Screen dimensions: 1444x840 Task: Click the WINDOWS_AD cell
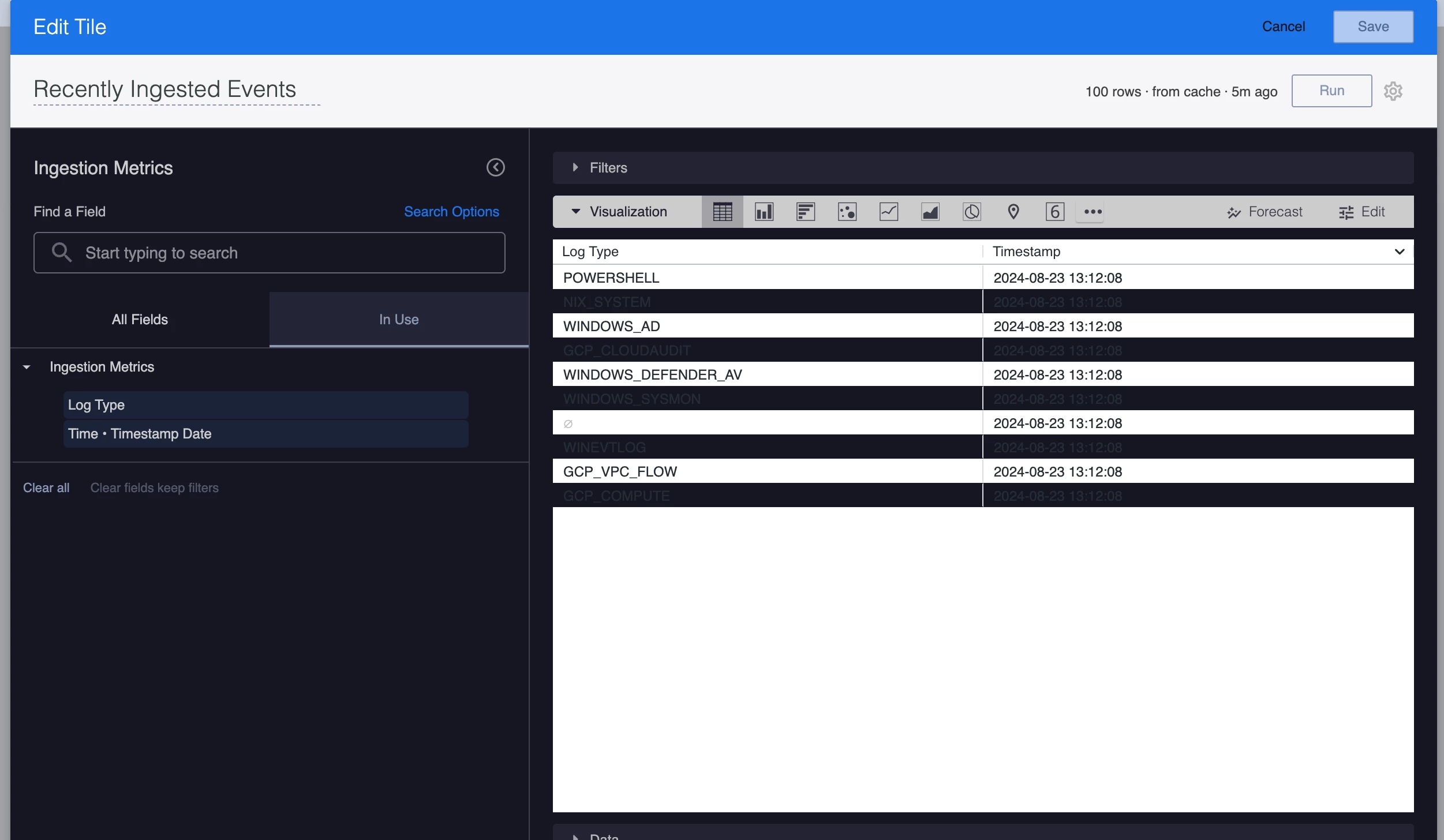(767, 326)
